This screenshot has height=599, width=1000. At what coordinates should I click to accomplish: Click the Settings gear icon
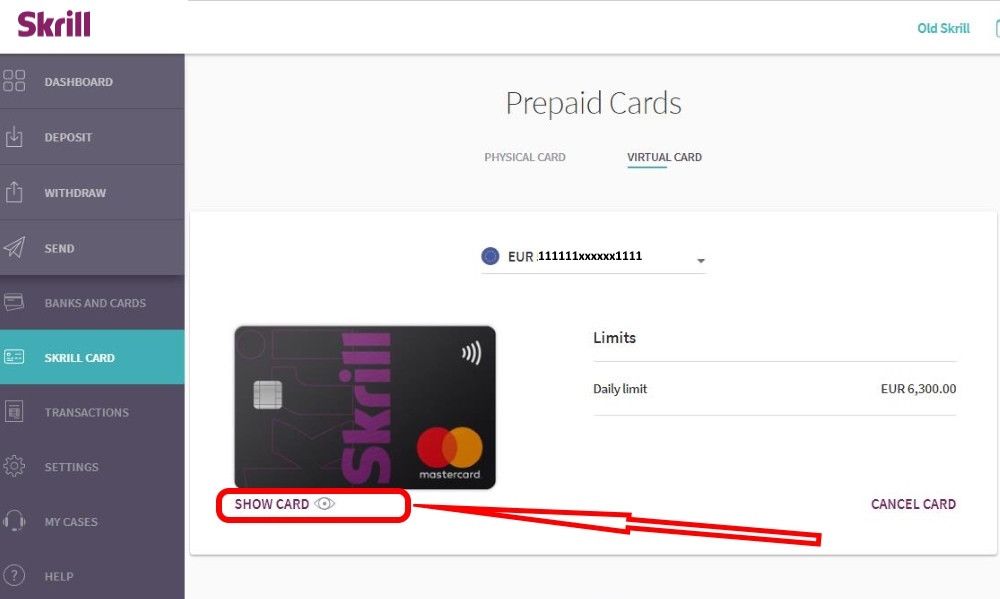tap(14, 466)
